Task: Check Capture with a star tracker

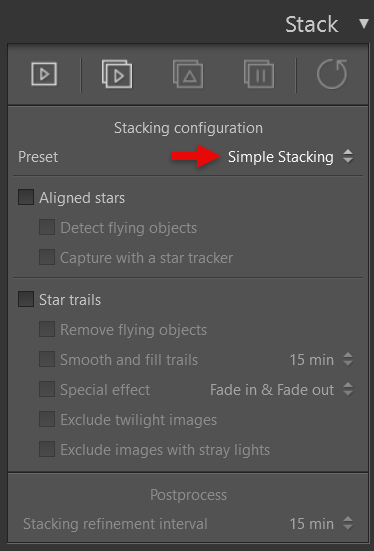Action: click(x=47, y=257)
